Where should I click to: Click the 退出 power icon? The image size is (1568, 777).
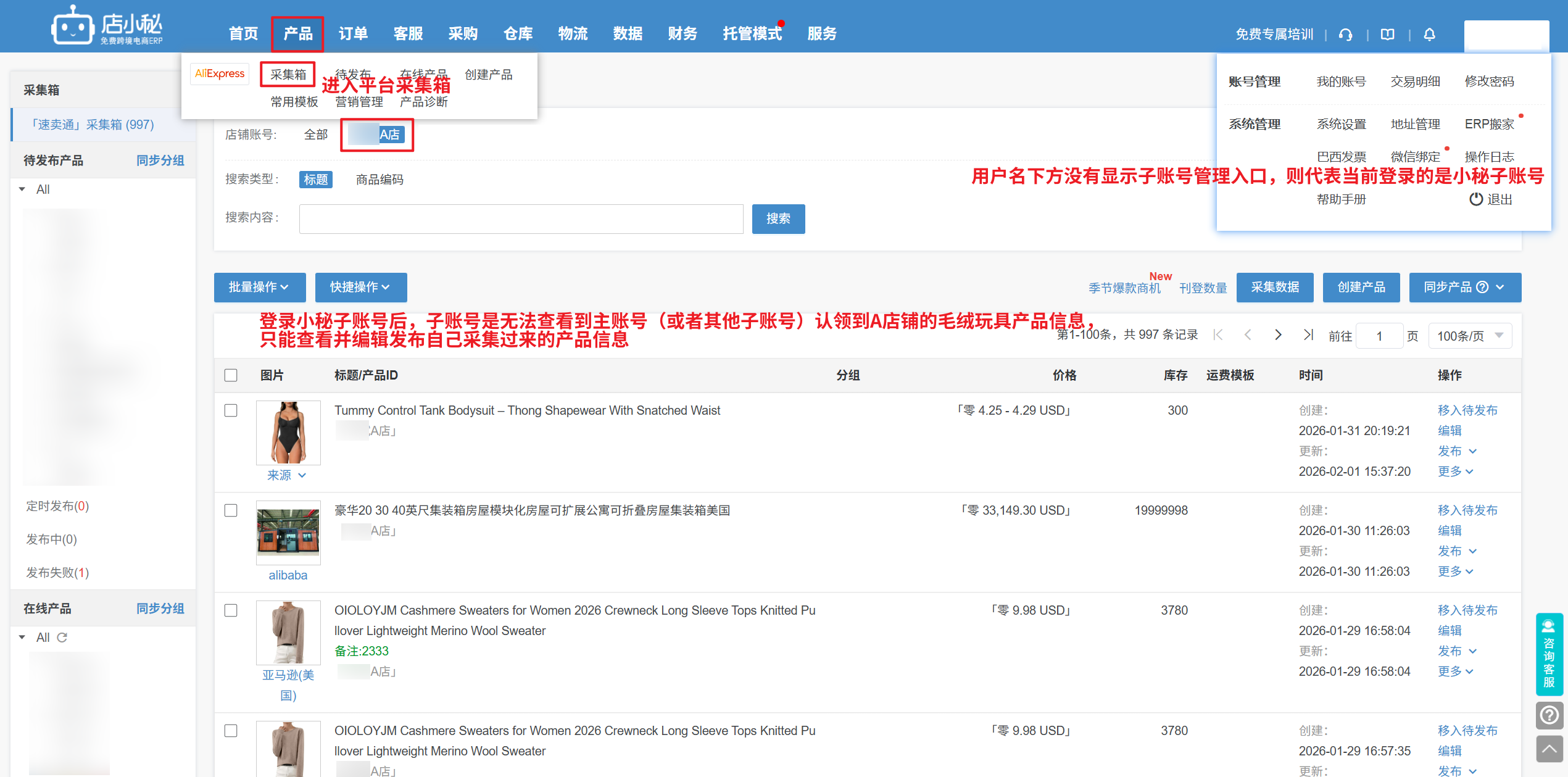tap(1475, 199)
